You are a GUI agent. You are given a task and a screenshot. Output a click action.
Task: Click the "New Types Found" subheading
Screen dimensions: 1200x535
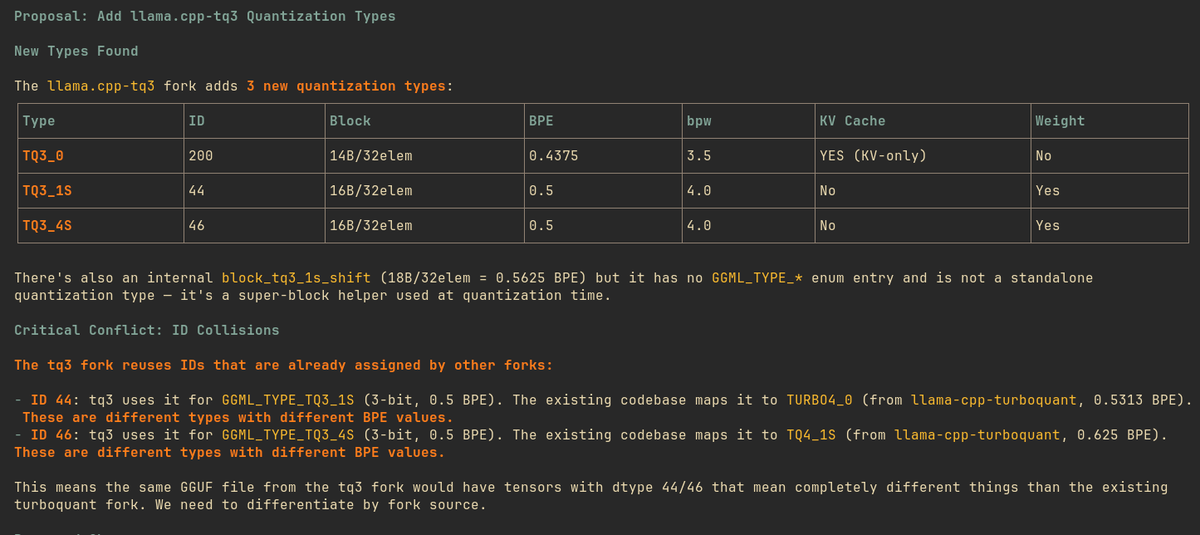[x=76, y=51]
